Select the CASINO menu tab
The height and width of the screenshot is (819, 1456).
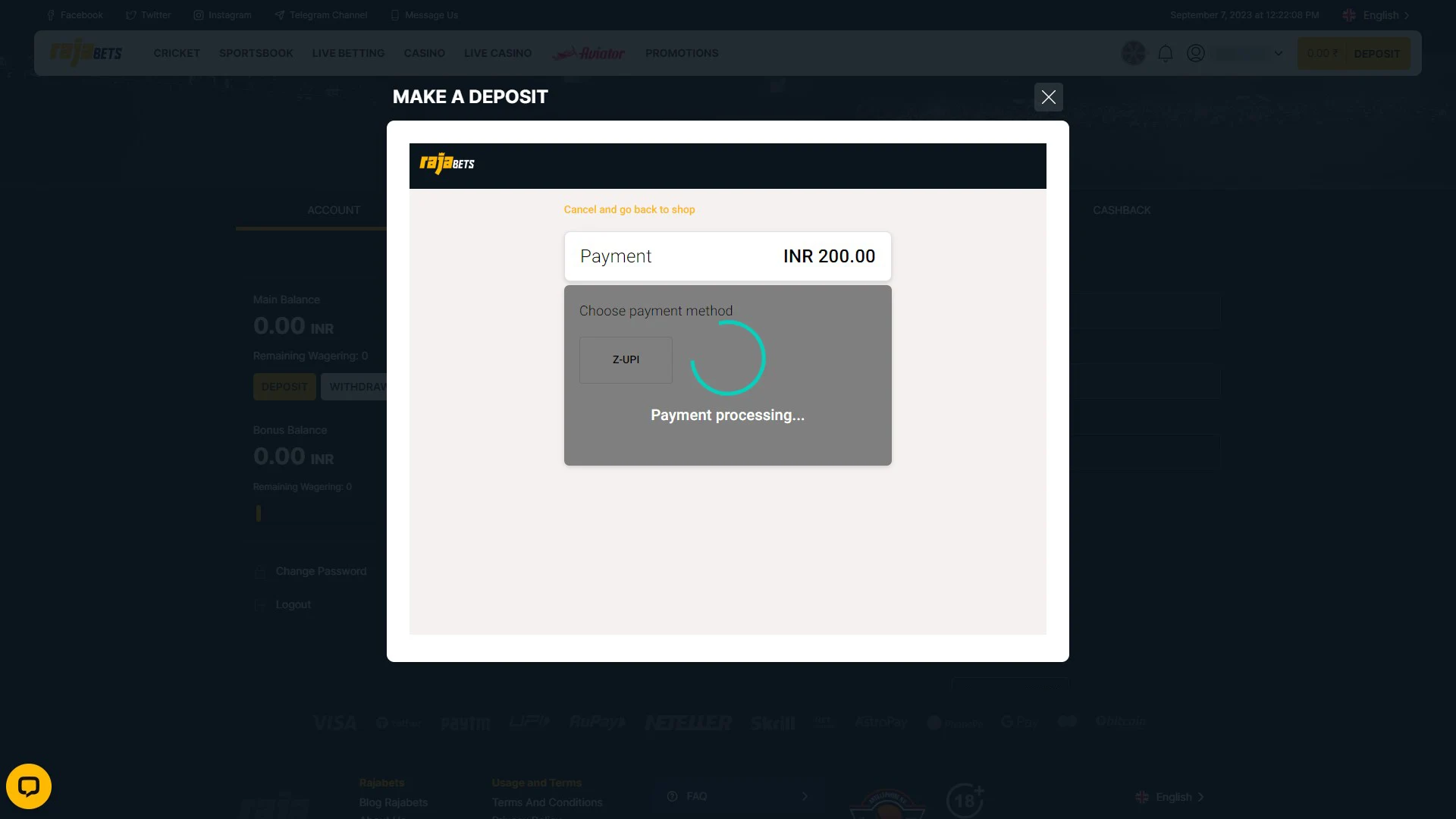point(425,53)
